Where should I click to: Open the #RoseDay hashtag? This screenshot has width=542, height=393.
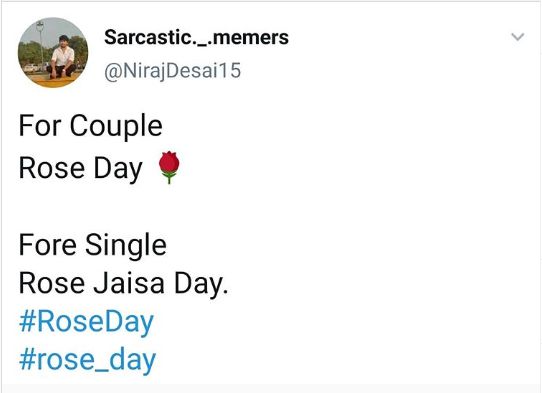[x=86, y=322]
